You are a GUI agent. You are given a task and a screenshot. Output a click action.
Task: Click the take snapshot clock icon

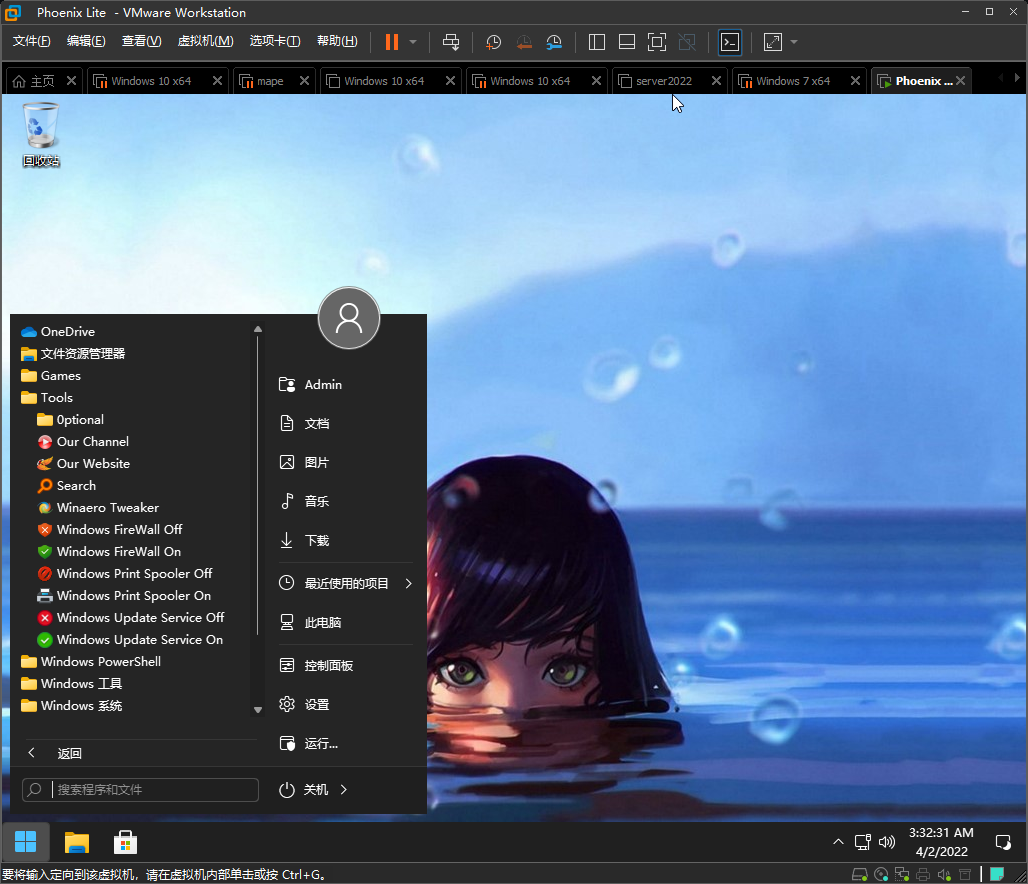click(493, 42)
